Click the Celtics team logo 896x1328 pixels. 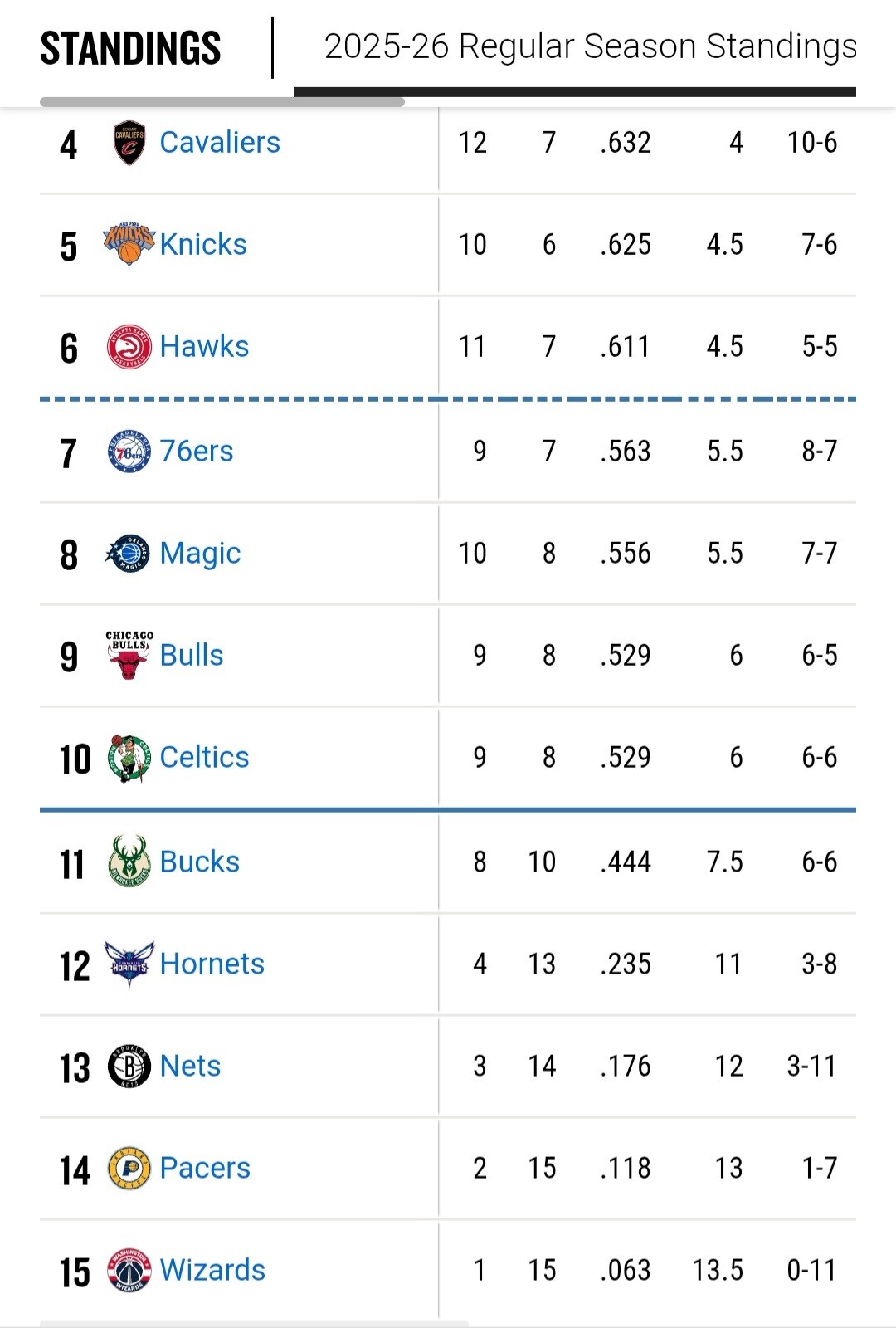click(x=129, y=758)
